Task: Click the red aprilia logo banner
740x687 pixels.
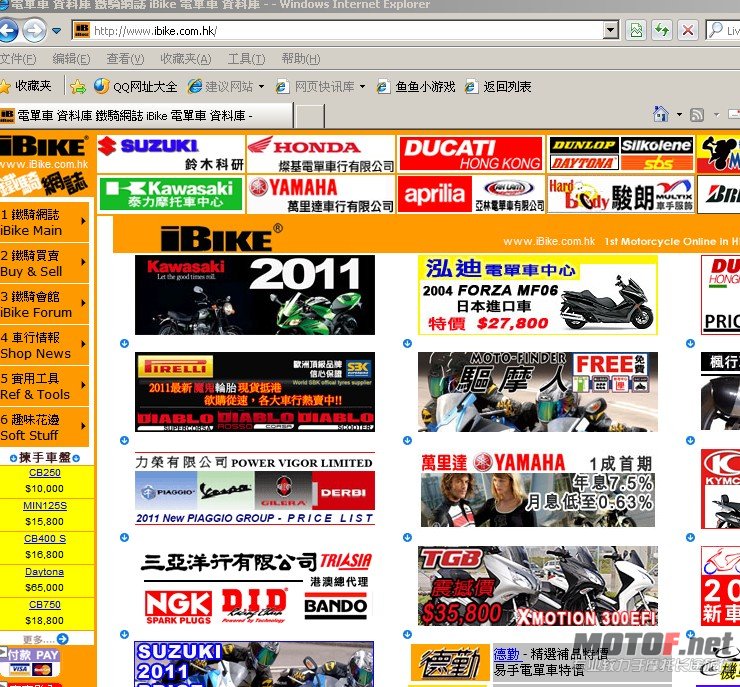Action: pyautogui.click(x=435, y=194)
